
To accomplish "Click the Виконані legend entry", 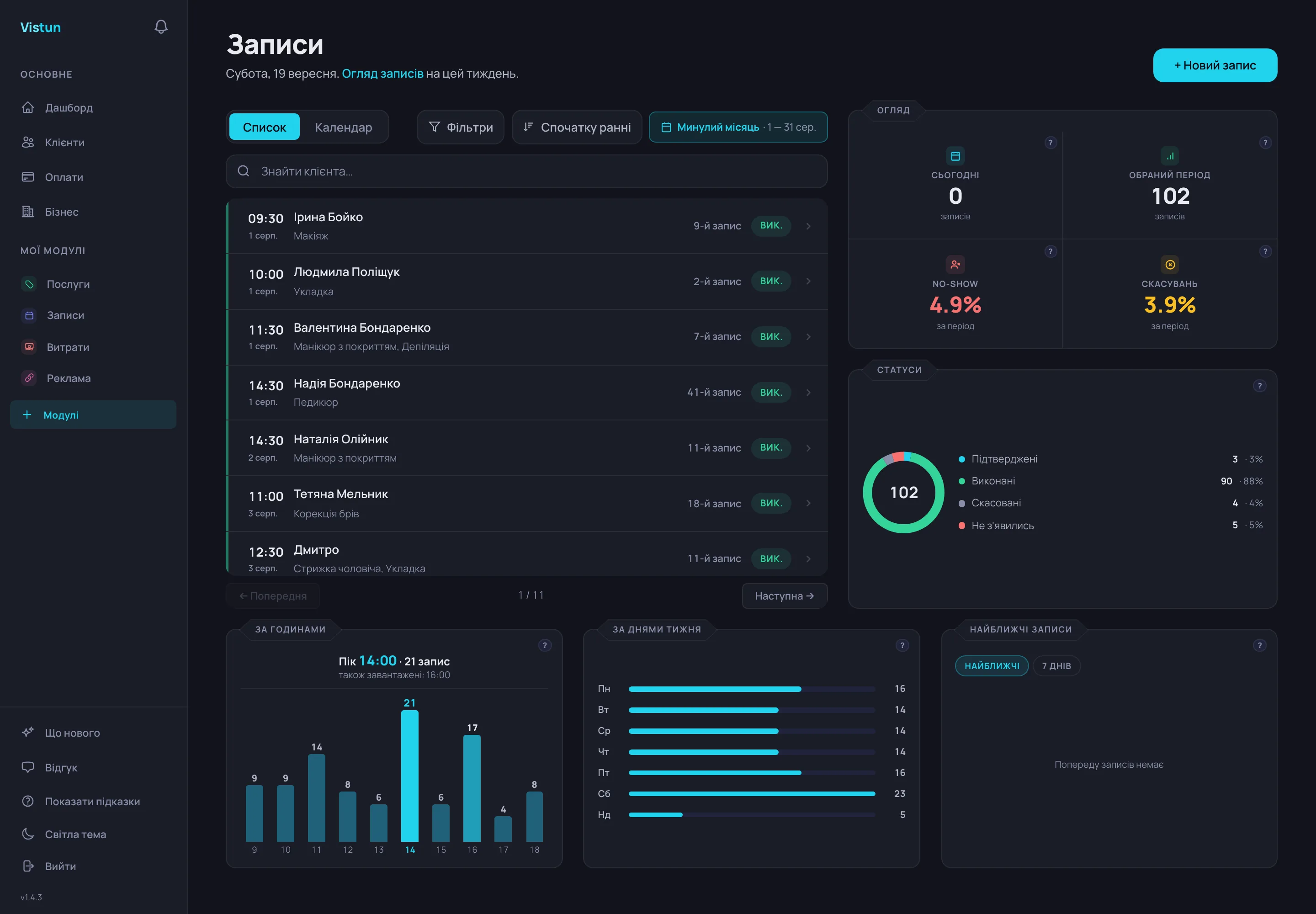I will pos(1110,481).
